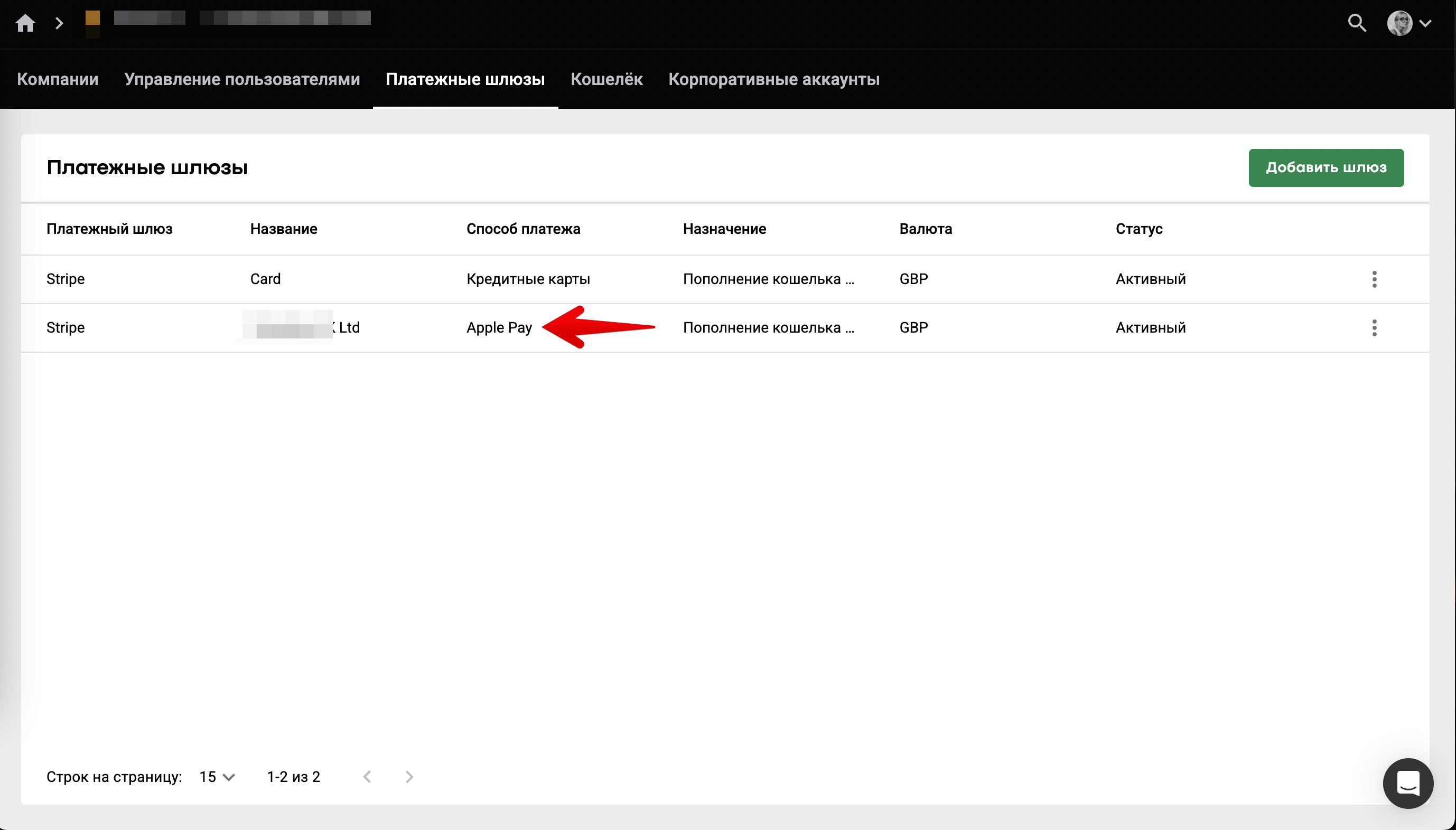Click the user avatar picture
Viewport: 1456px width, 830px height.
tap(1399, 23)
